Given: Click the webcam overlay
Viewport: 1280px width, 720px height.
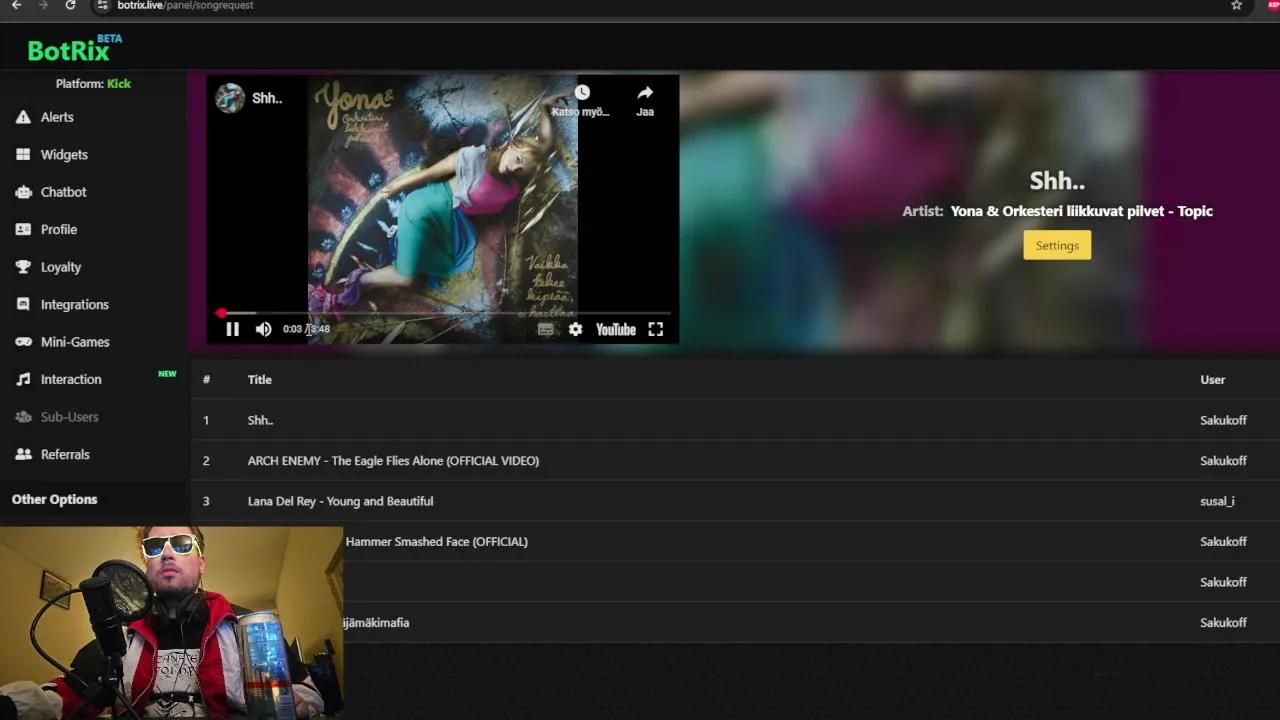Looking at the screenshot, I should (x=171, y=623).
